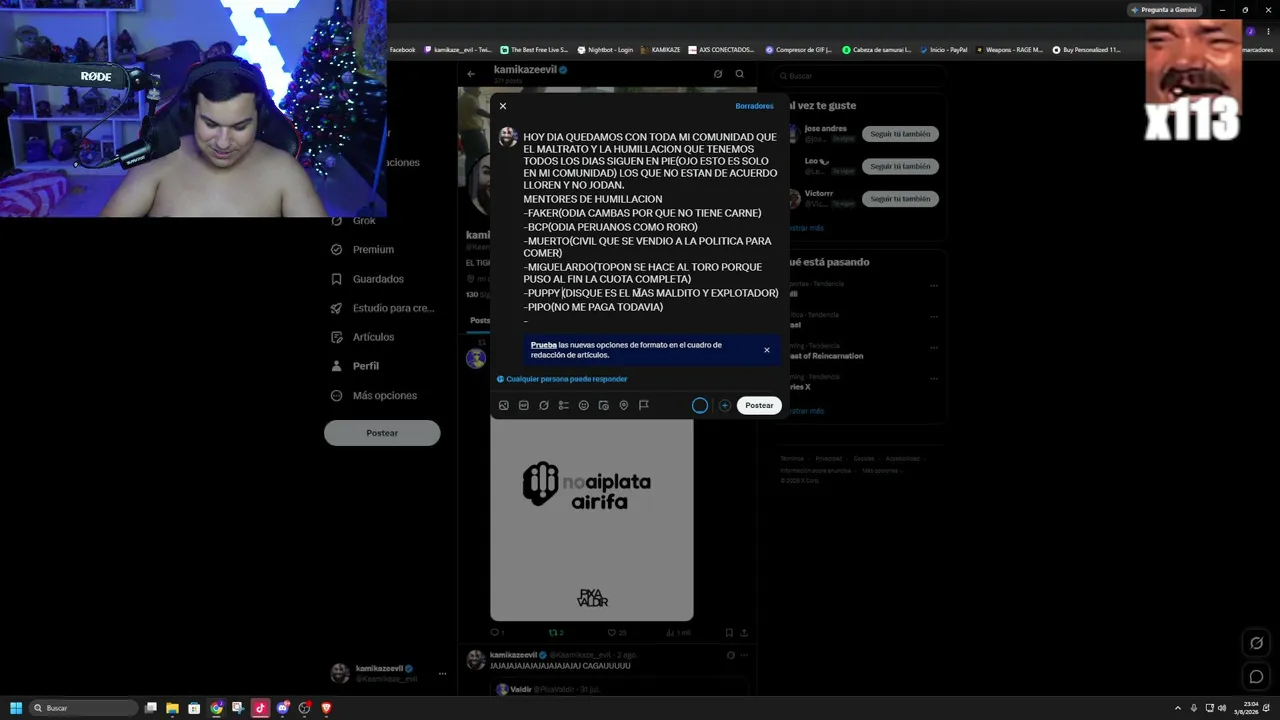Open Grok enhance icon in composer
Image resolution: width=1280 pixels, height=720 pixels.
544,405
